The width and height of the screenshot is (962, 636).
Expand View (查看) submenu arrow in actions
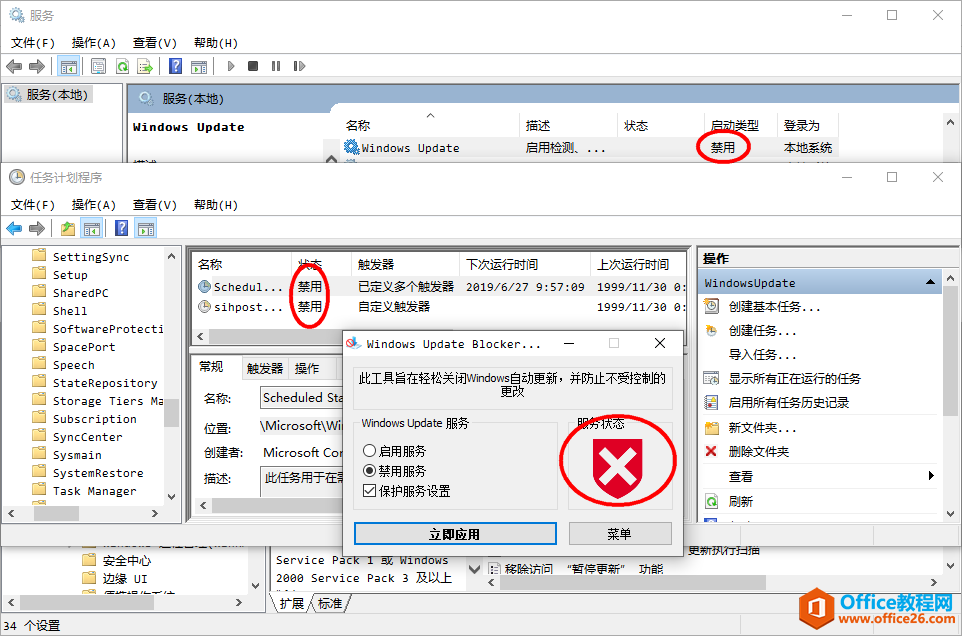click(x=931, y=476)
